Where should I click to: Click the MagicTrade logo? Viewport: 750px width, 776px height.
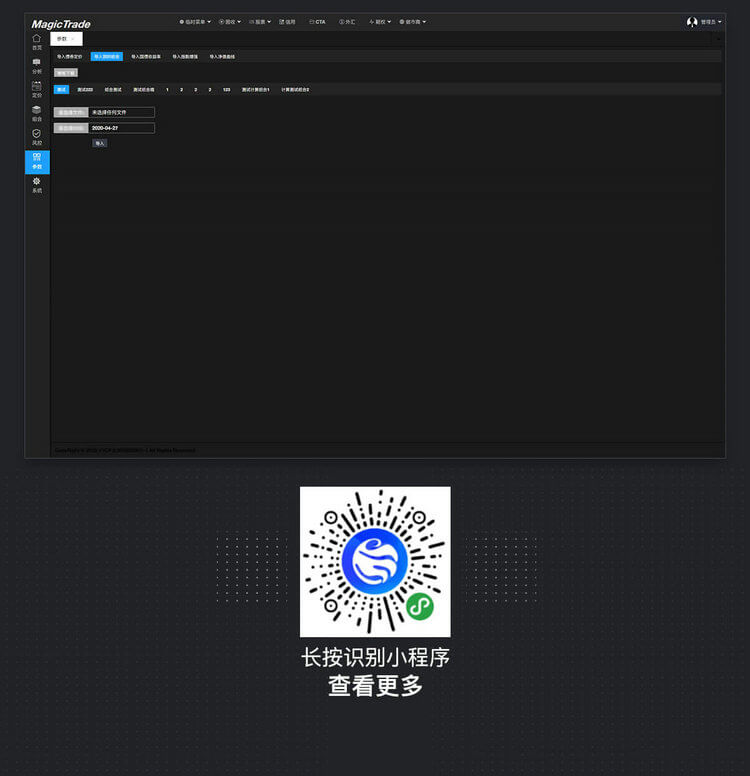[x=61, y=24]
